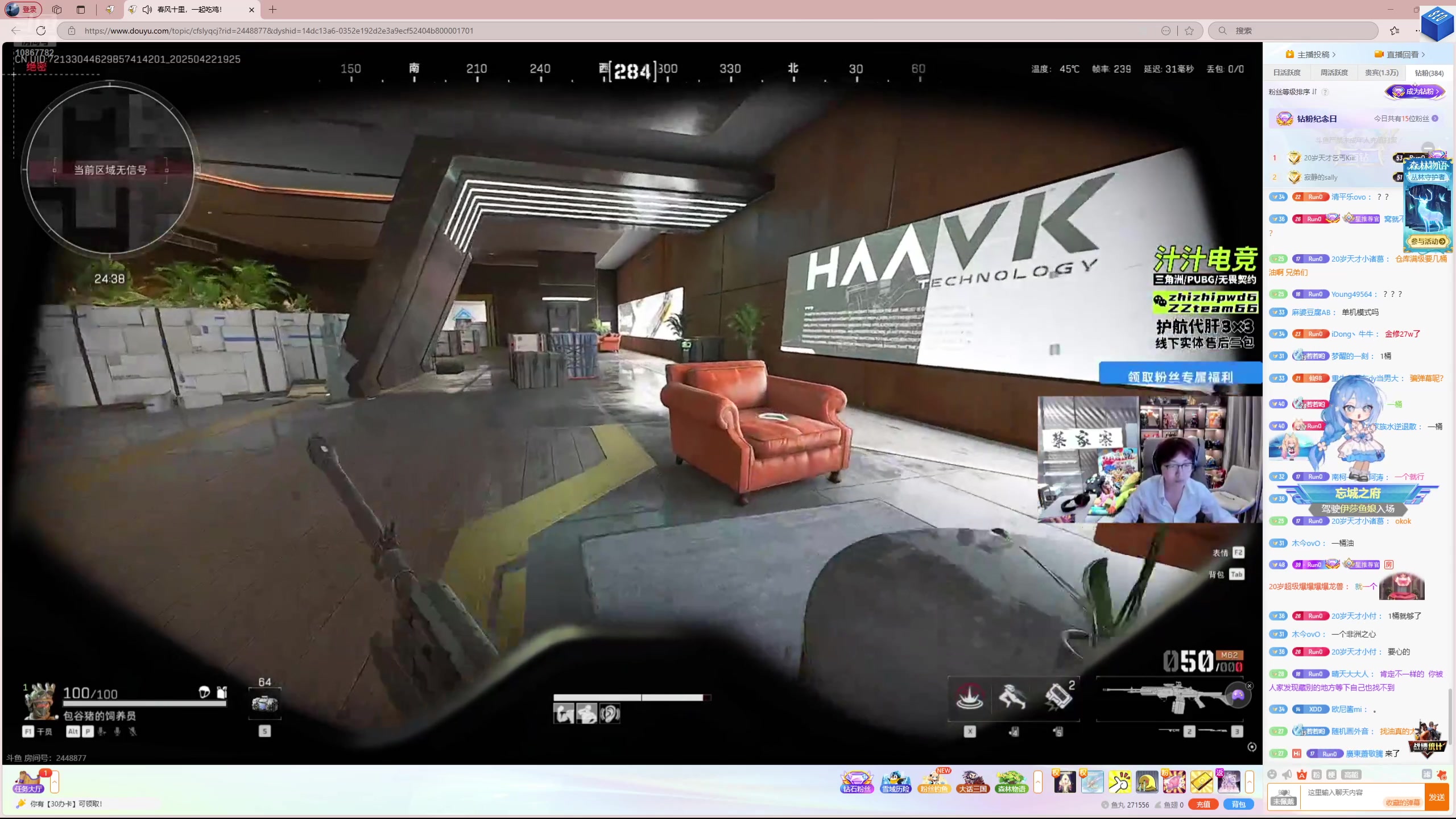Click the 登录 login profile button
Viewport: 1456px width, 819px height.
click(x=23, y=10)
